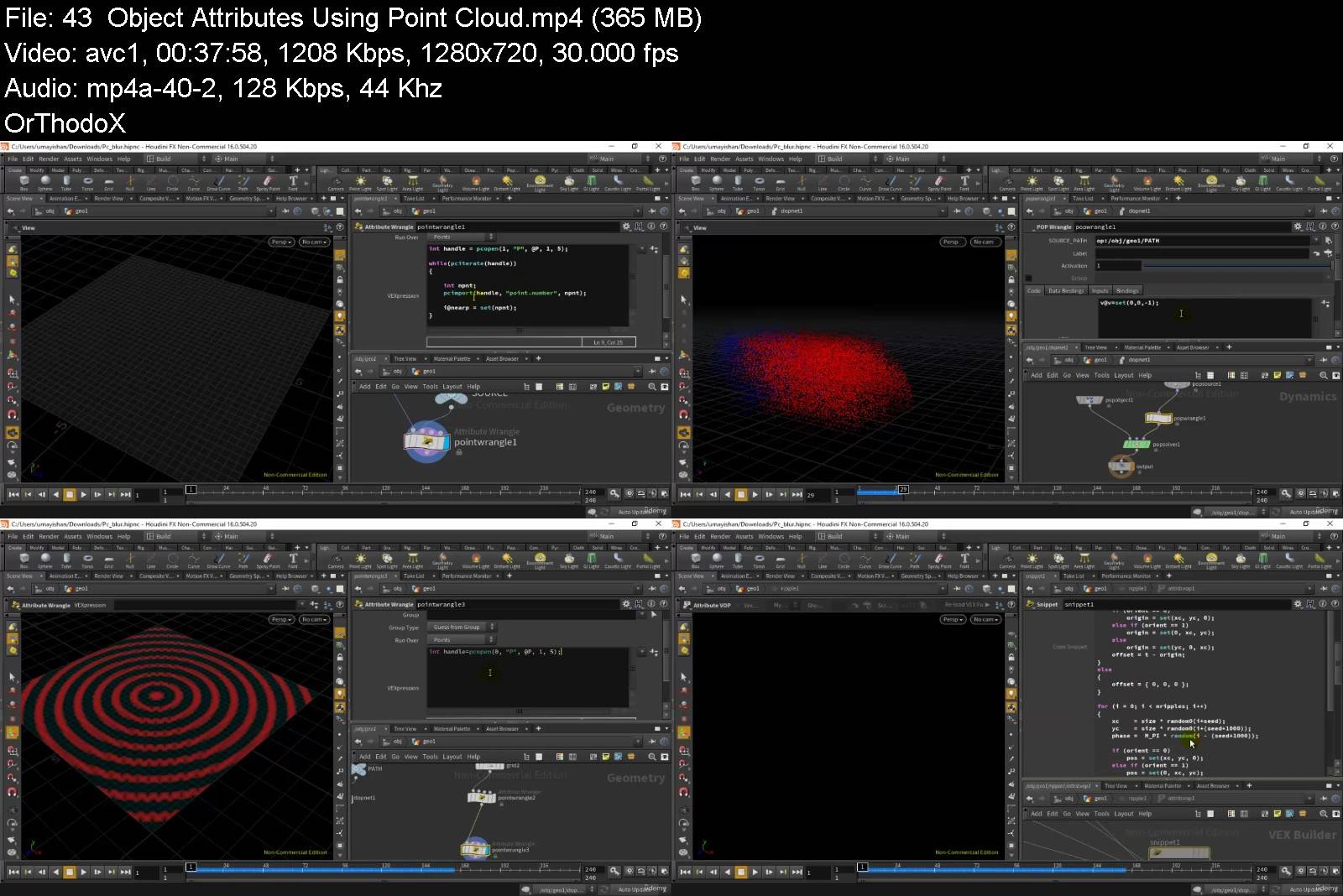This screenshot has width=1343, height=896.
Task: Click network search icon in top-left frame
Action: click(651, 387)
